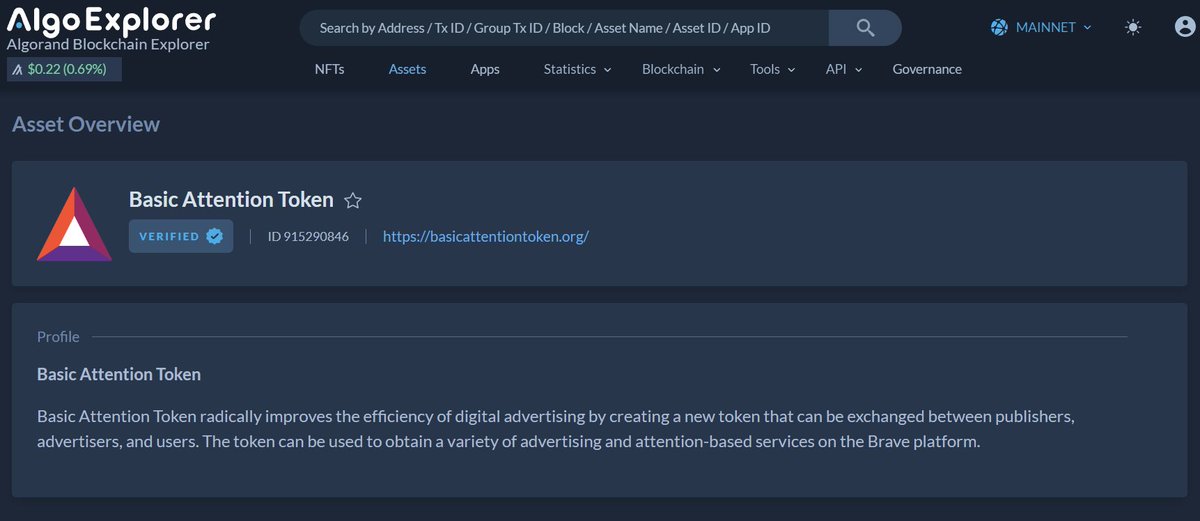Expand the Blockchain menu
1200x521 pixels.
tap(681, 69)
